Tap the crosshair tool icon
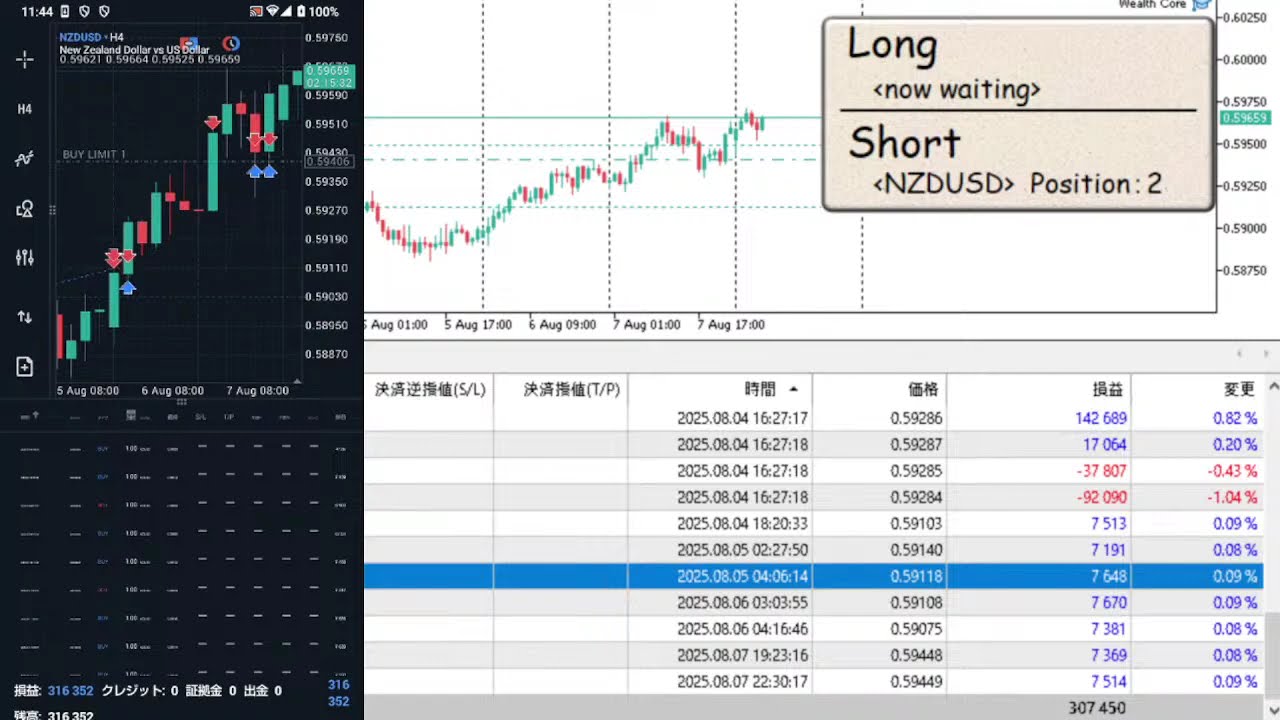The image size is (1280, 720). pos(25,60)
